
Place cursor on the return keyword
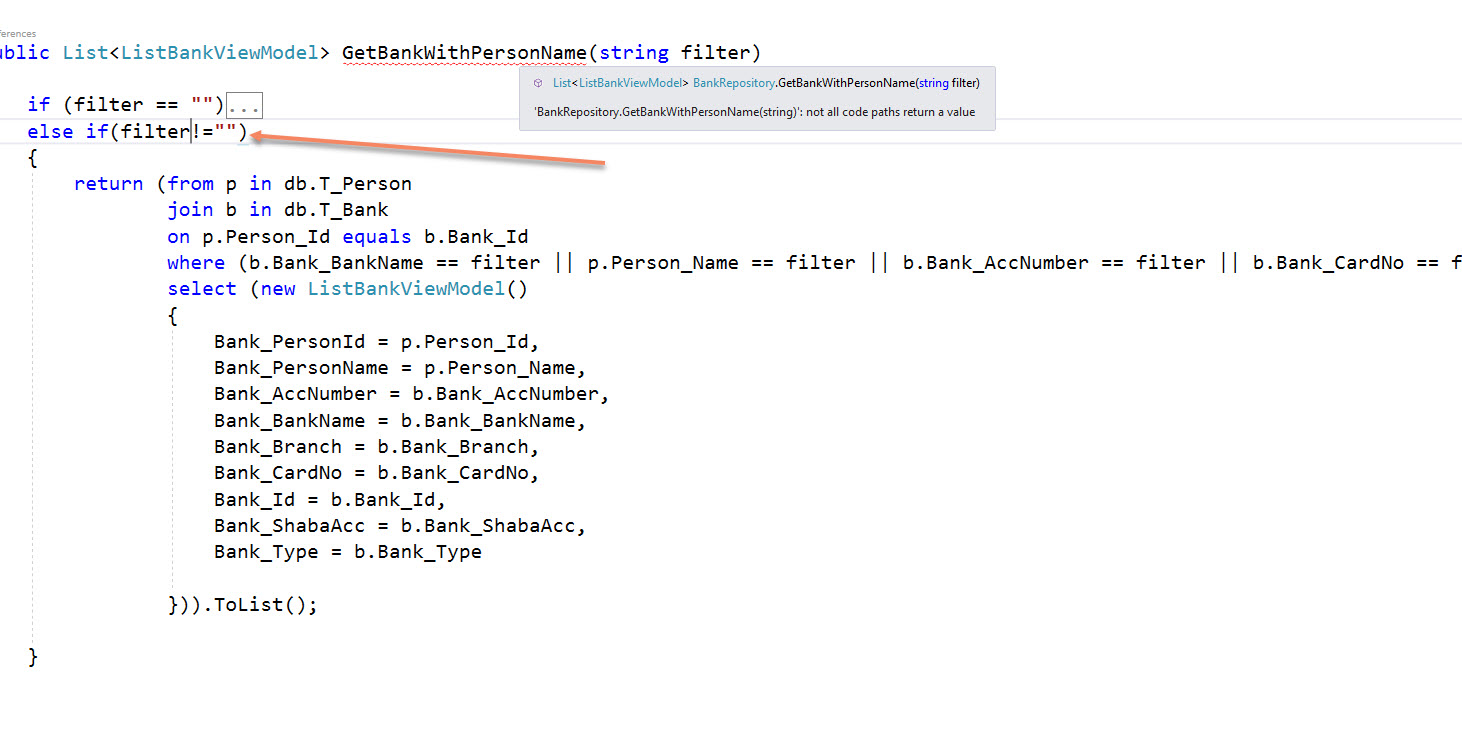point(108,184)
